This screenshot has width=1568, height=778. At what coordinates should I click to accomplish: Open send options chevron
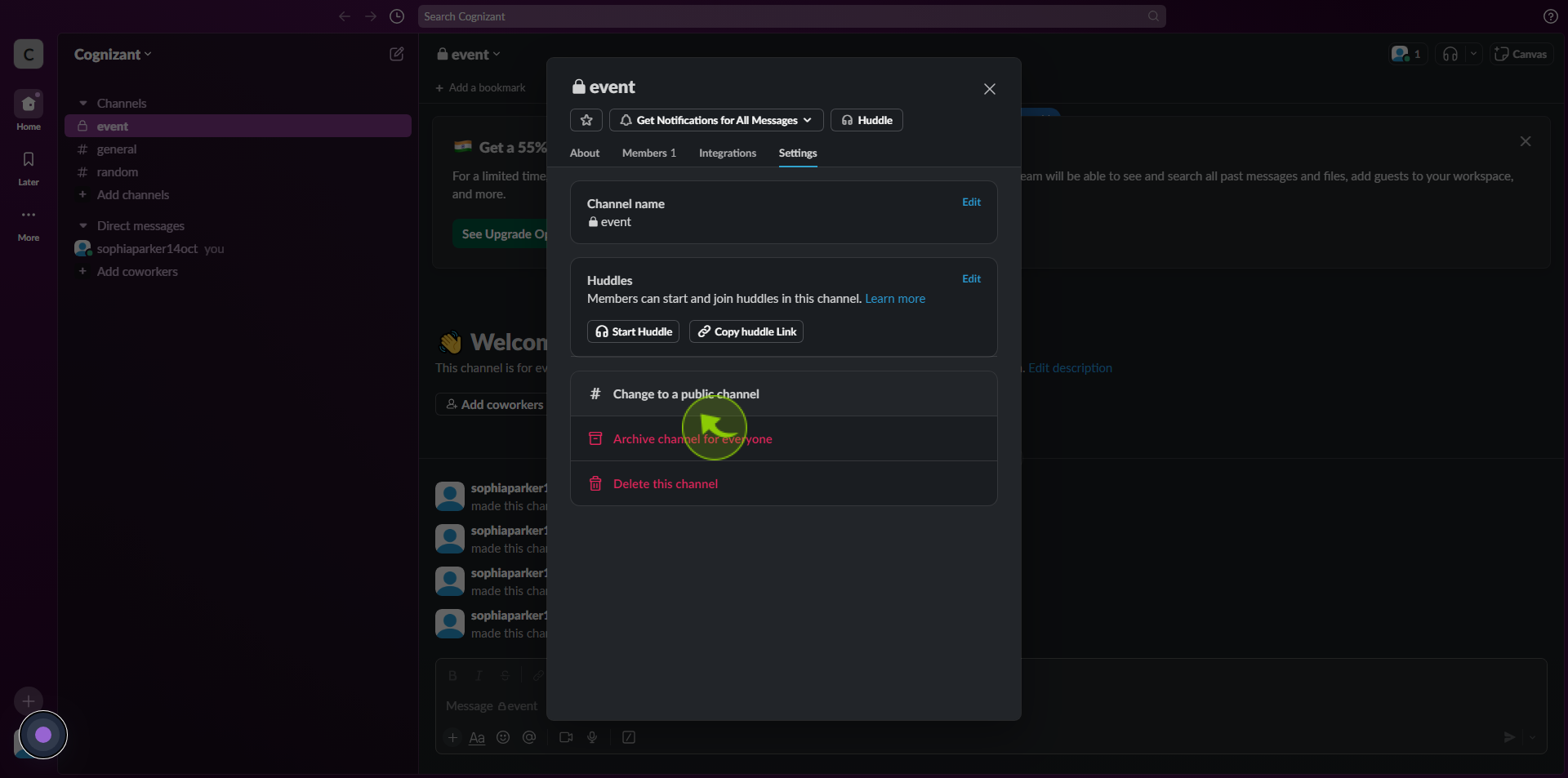(x=1532, y=737)
